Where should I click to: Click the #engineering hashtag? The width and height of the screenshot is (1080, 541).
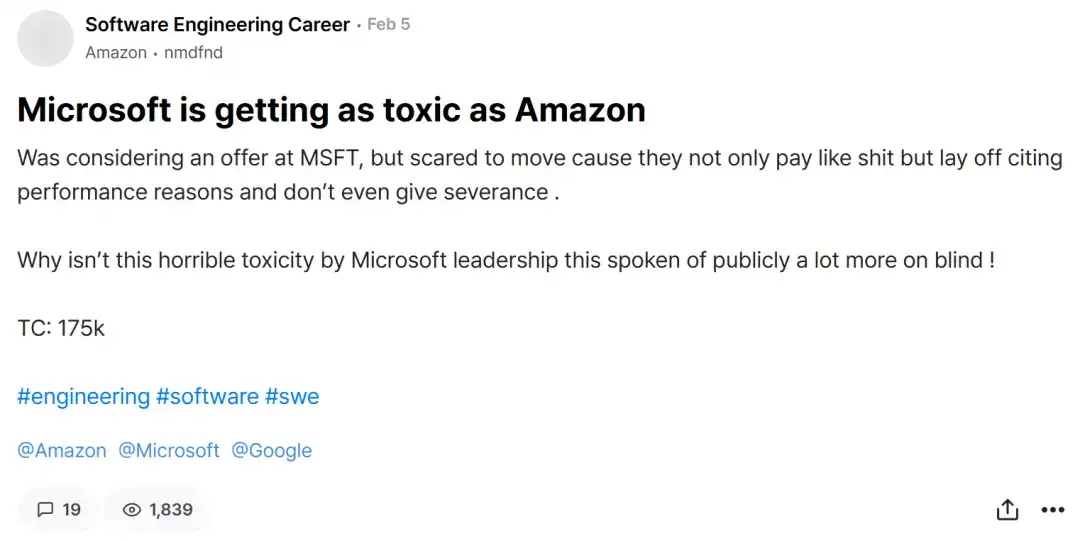[83, 397]
